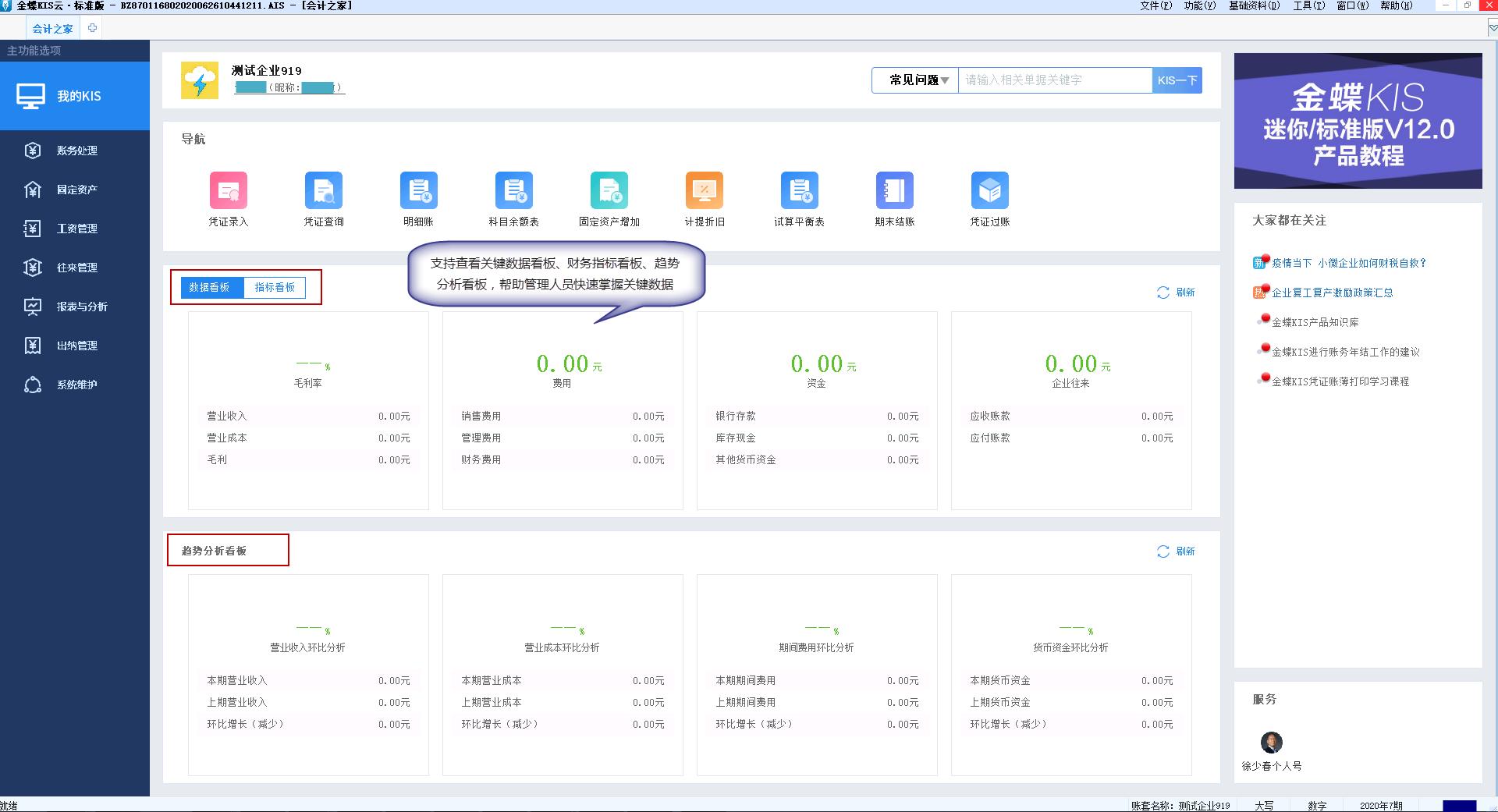
Task: Open the 科目余额表 icon
Action: [513, 191]
